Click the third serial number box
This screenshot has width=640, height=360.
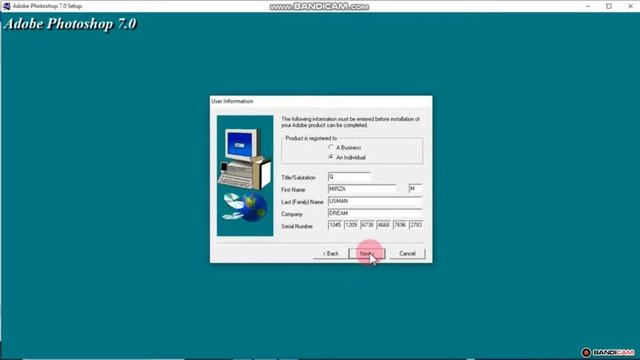click(367, 225)
